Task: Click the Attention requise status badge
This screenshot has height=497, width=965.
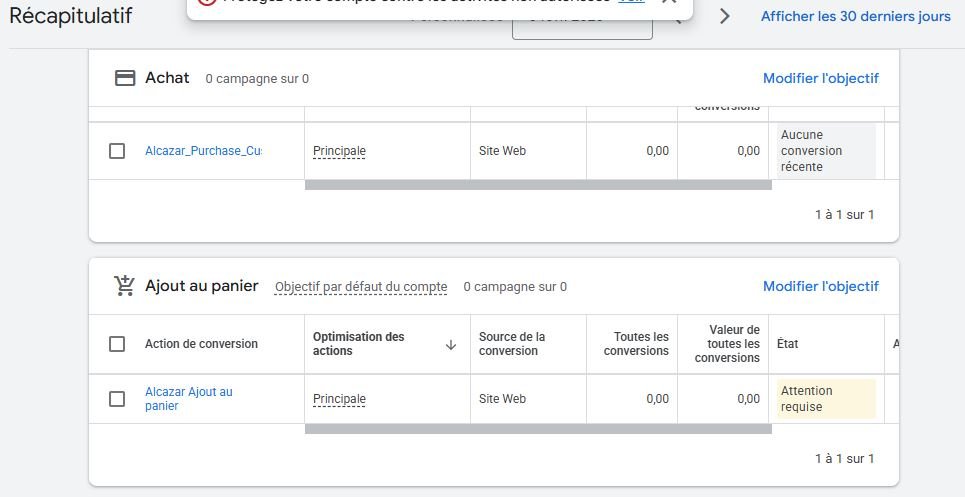Action: (x=826, y=399)
